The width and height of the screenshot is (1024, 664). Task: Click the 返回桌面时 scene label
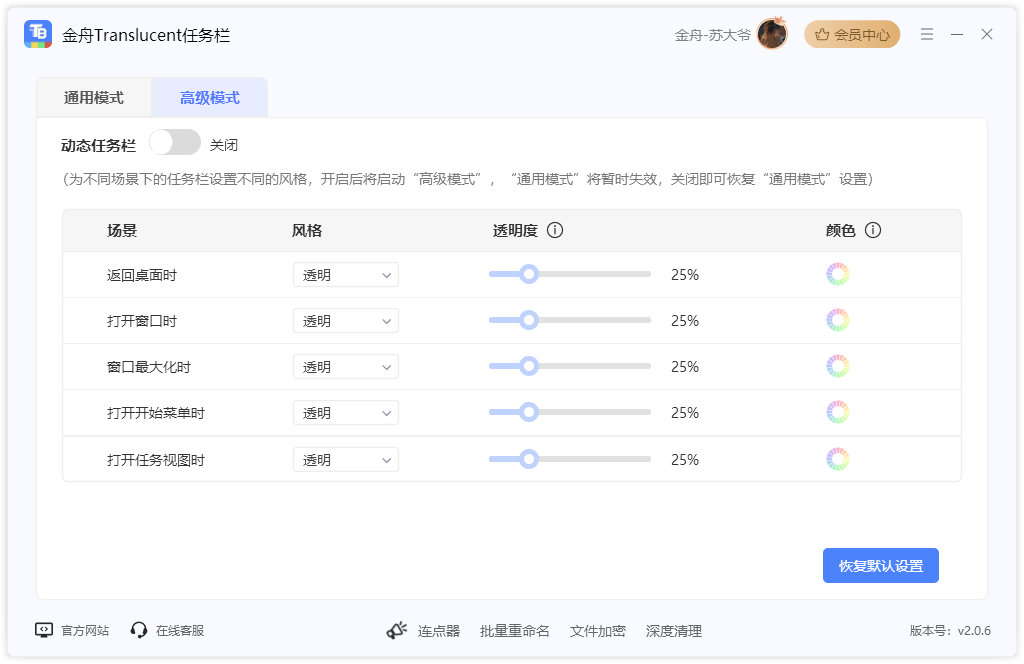[142, 276]
